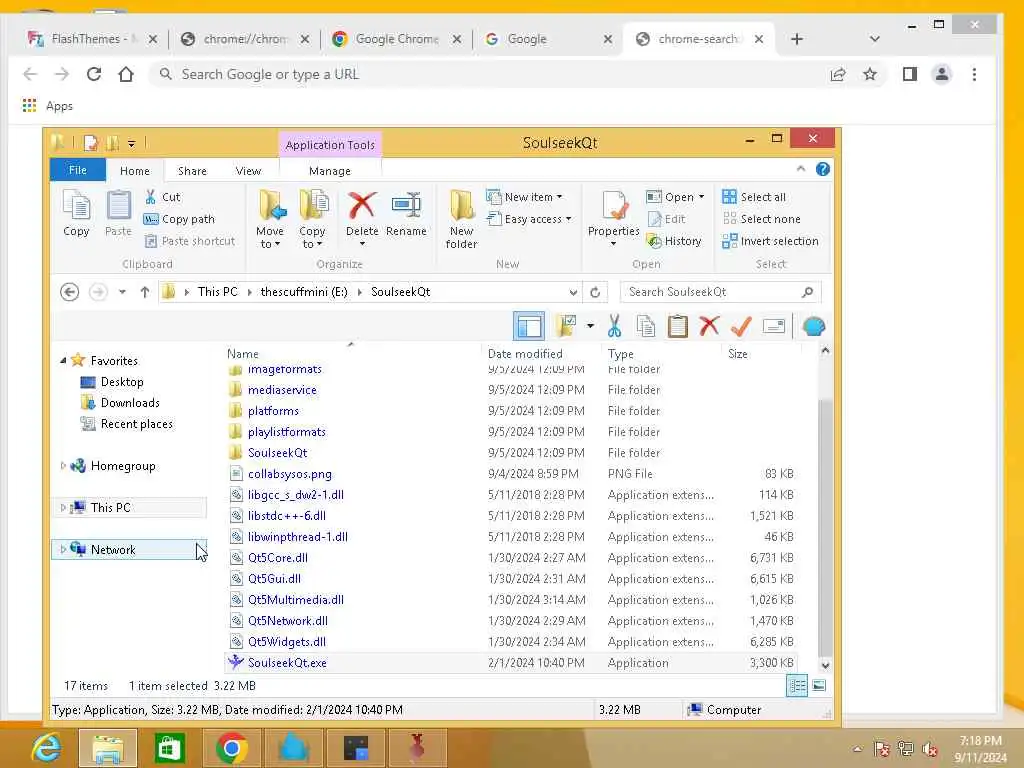Click the red X icon in lower toolbar

click(709, 326)
